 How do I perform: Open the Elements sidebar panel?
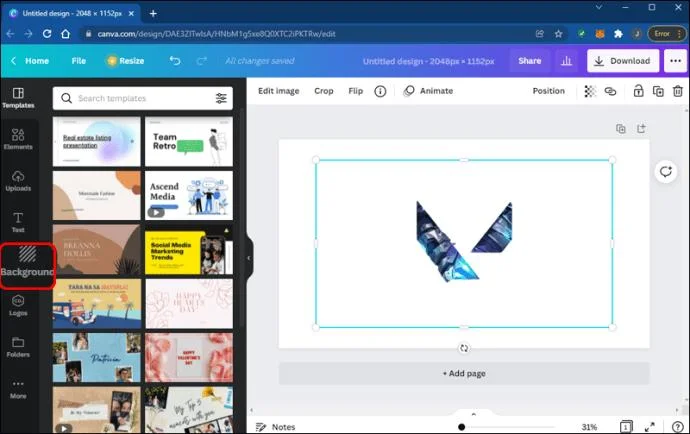tap(18, 139)
